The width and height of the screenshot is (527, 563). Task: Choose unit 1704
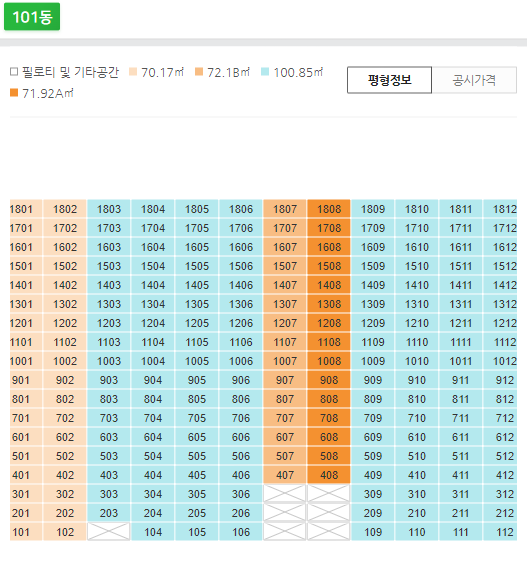point(153,228)
